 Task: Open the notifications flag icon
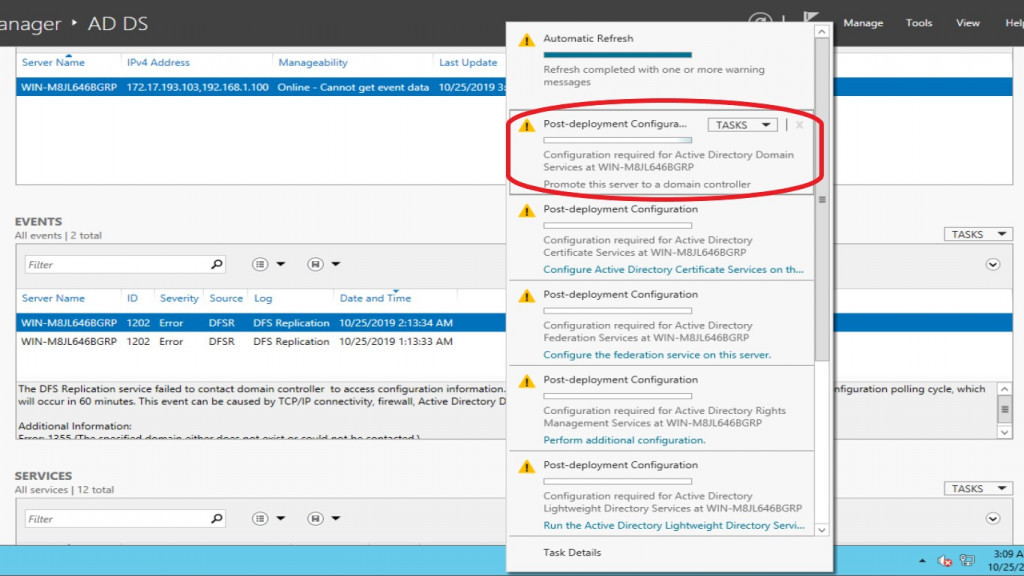(810, 18)
